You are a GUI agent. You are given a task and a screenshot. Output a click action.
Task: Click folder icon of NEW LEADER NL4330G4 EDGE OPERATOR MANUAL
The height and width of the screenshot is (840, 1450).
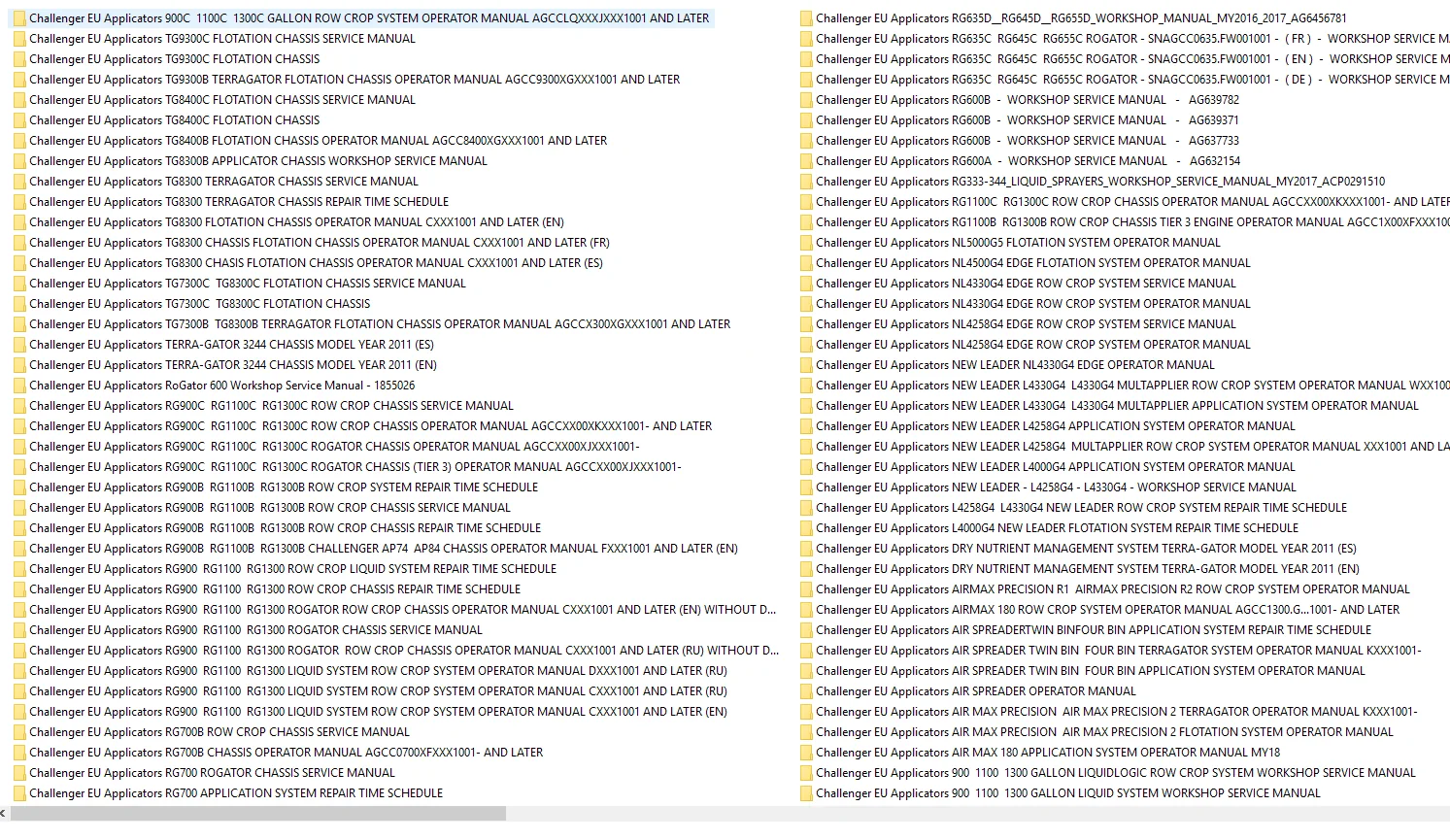pyautogui.click(x=806, y=365)
